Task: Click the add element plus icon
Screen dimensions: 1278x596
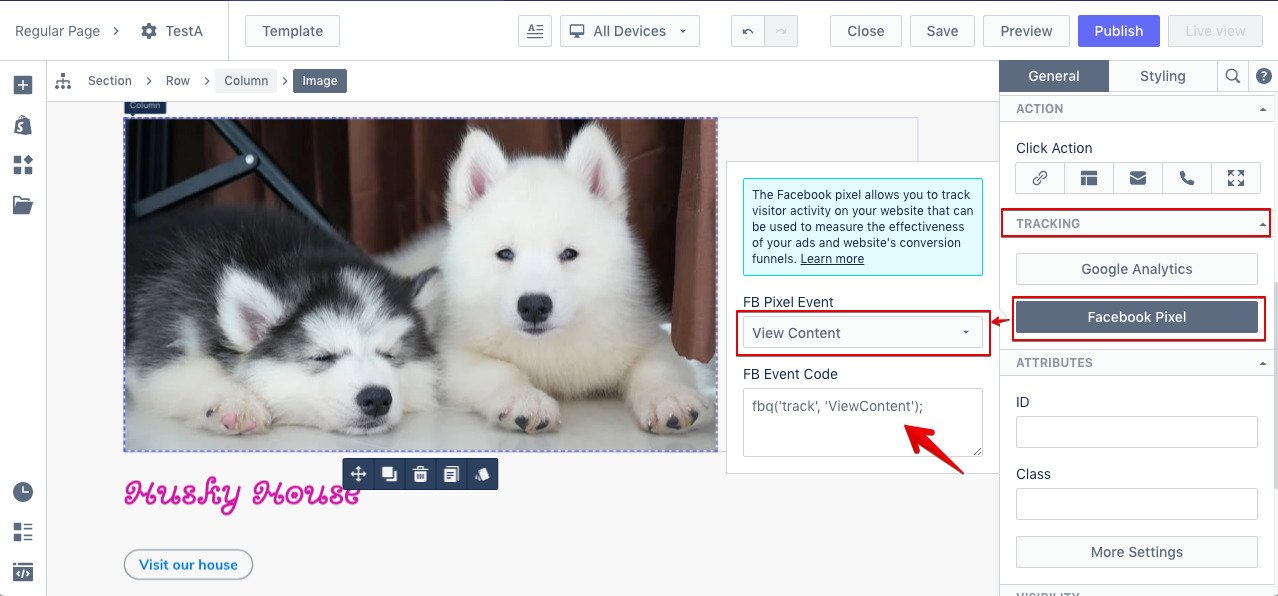Action: [x=22, y=85]
